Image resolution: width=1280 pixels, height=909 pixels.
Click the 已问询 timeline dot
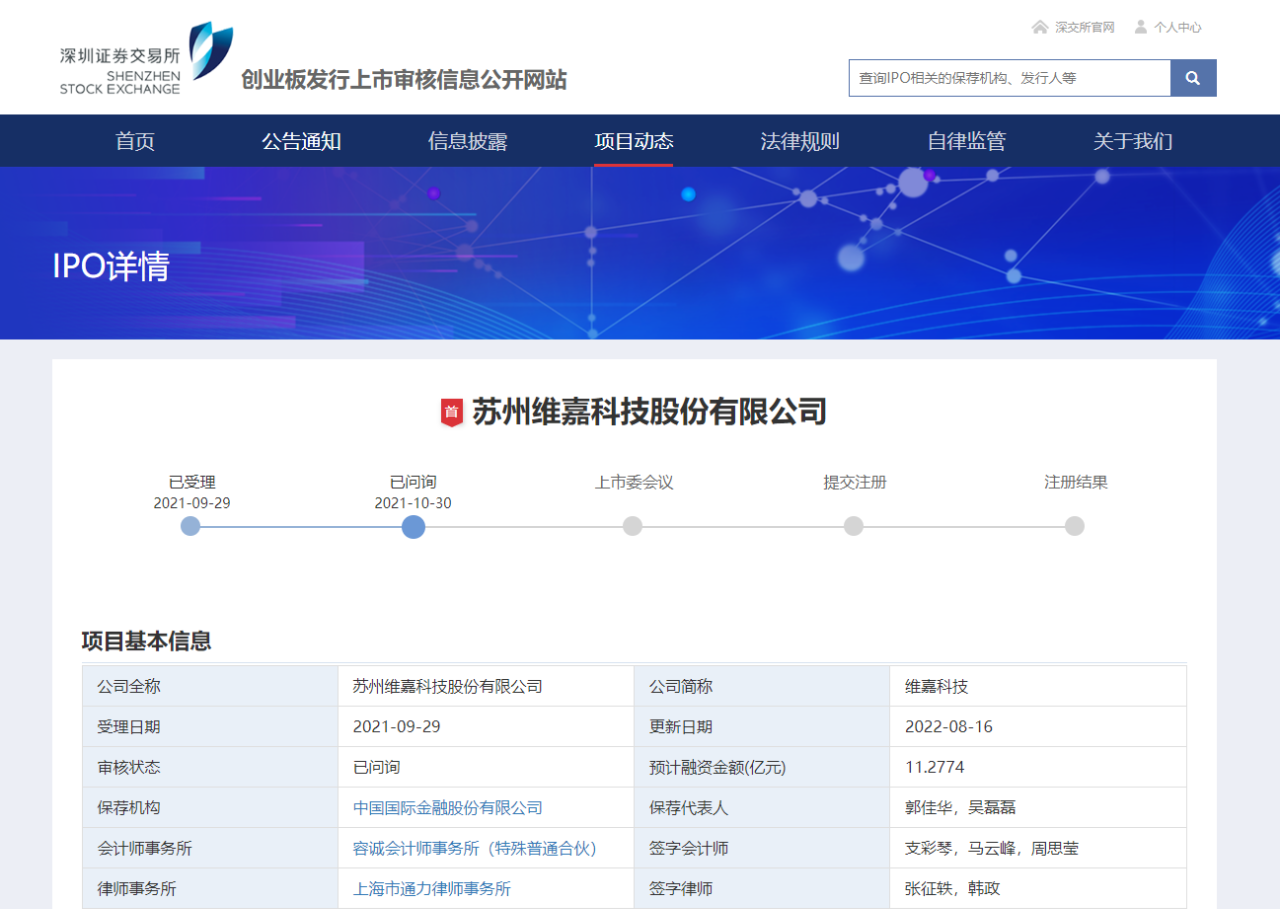413,526
